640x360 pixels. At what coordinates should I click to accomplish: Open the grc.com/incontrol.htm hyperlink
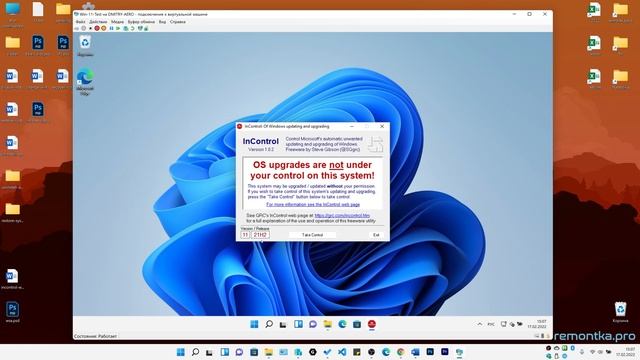tap(342, 215)
